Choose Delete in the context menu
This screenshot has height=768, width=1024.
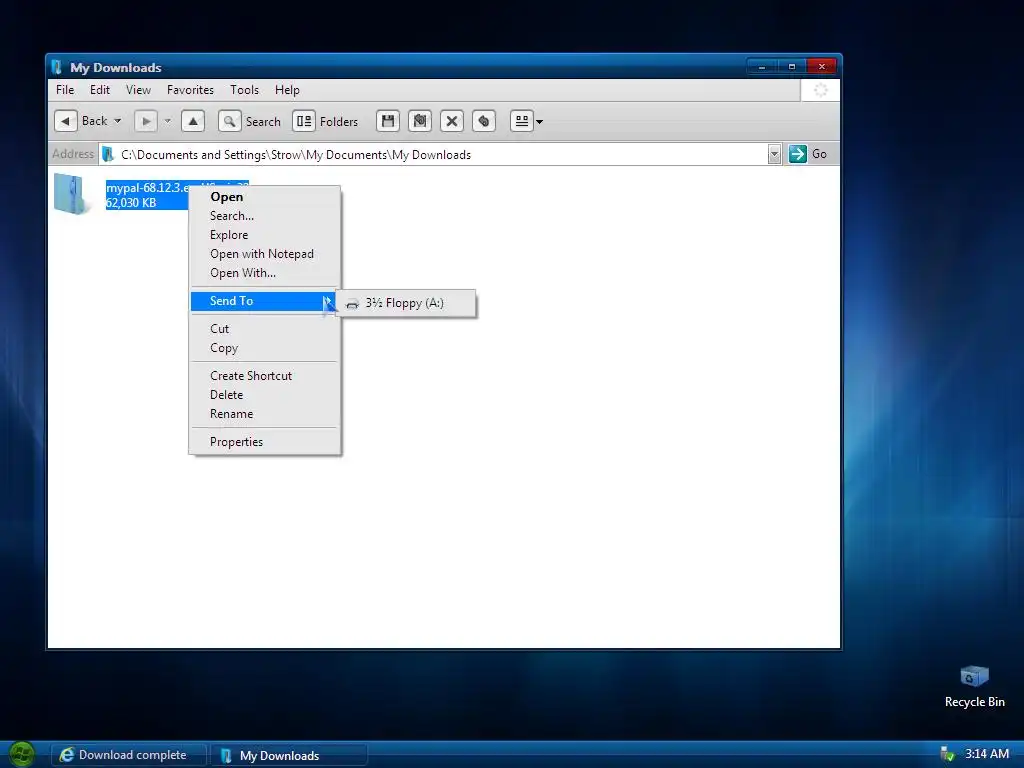coord(264,394)
